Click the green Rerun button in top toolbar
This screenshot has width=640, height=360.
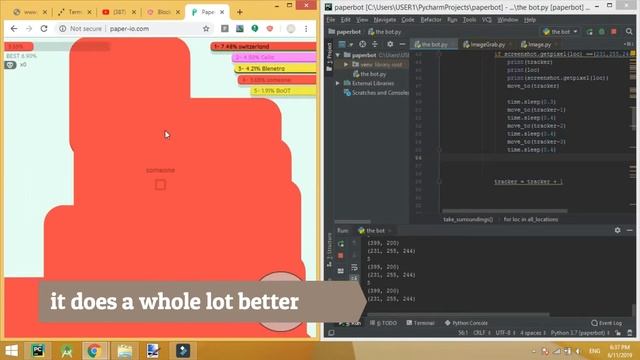tap(589, 31)
